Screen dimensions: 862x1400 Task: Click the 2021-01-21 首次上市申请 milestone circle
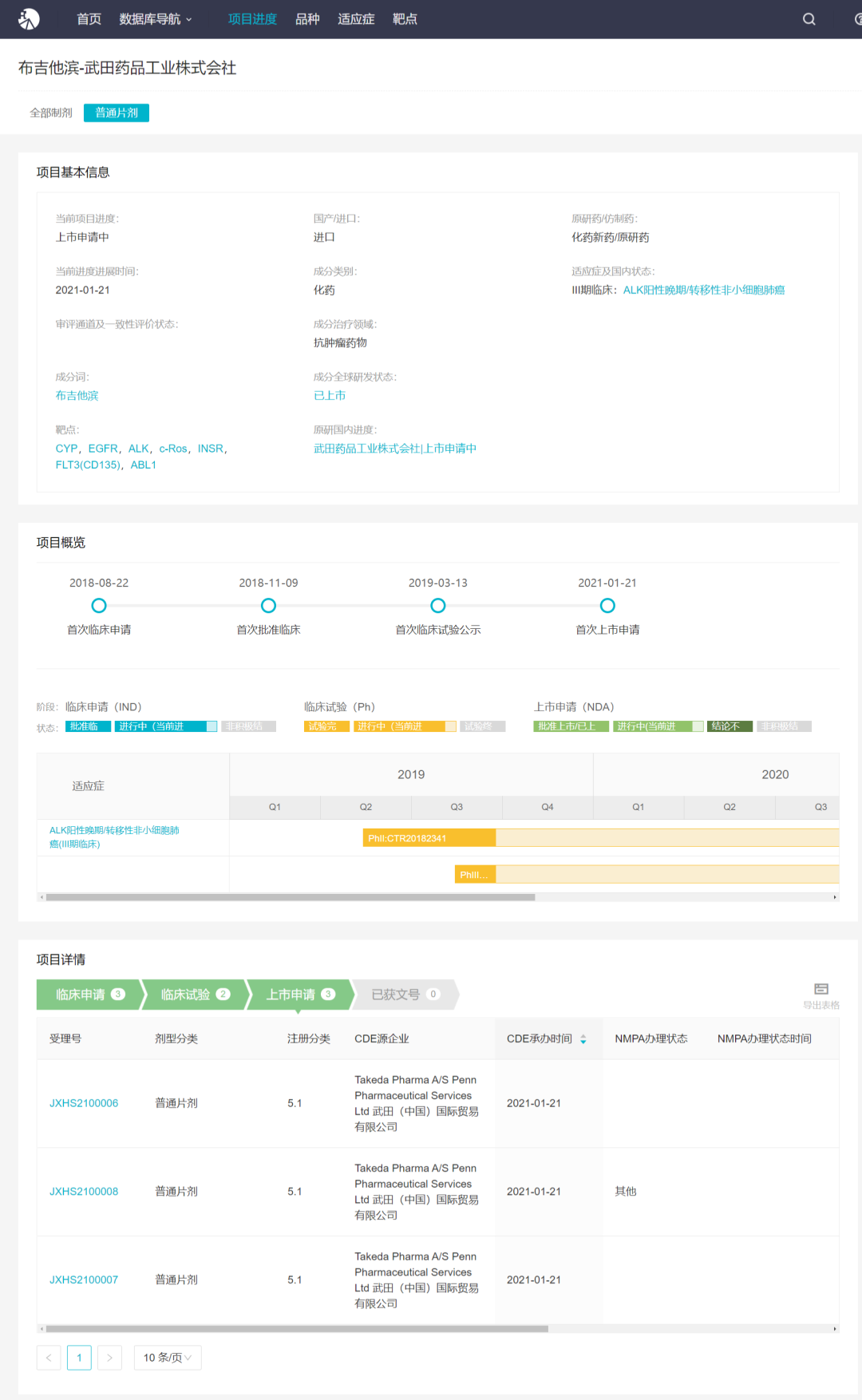pyautogui.click(x=607, y=606)
